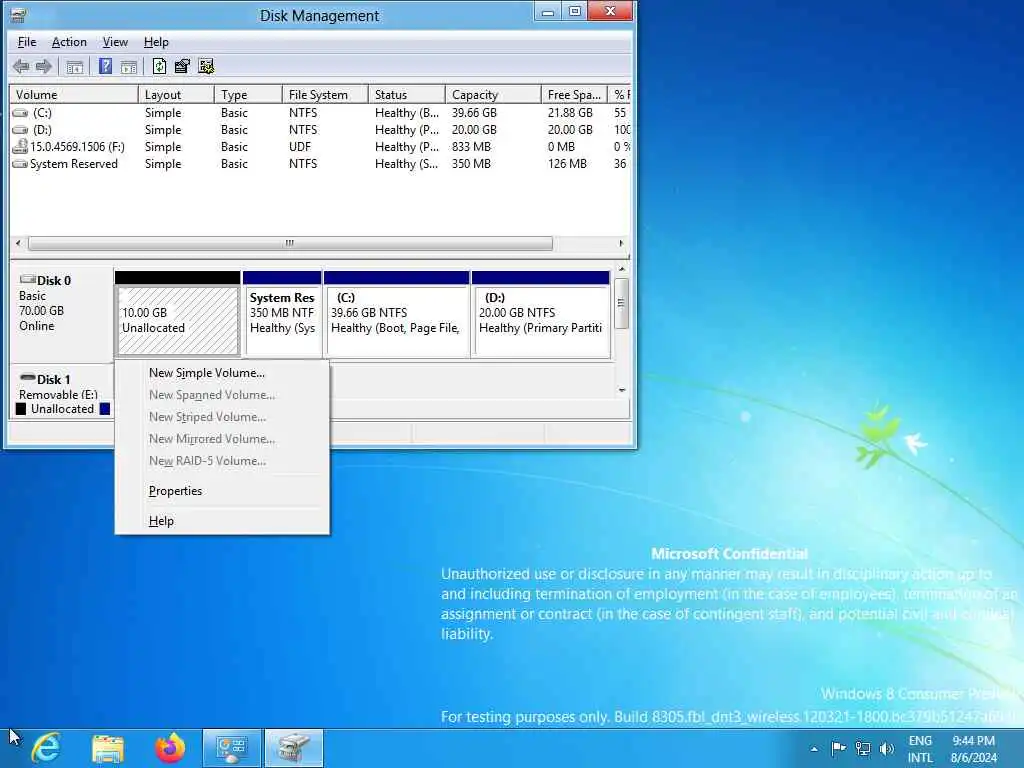1024x768 pixels.
Task: Click up arrow of disk pane scrollbar
Action: point(622,269)
